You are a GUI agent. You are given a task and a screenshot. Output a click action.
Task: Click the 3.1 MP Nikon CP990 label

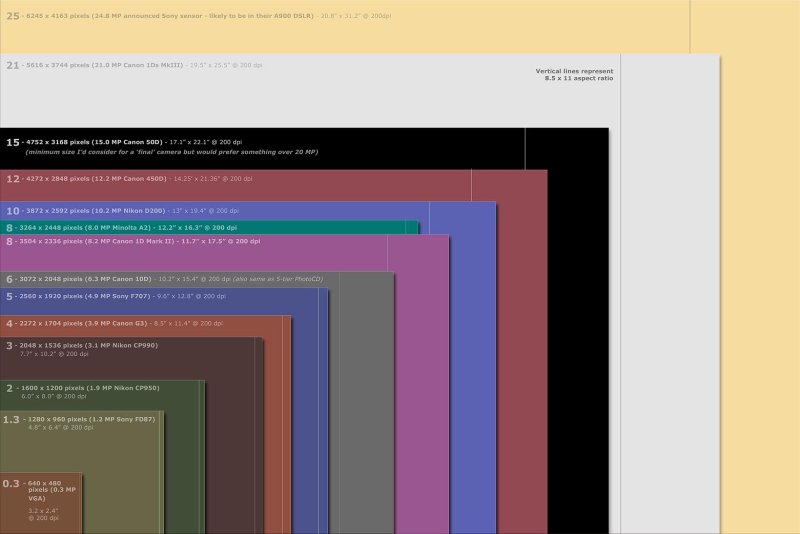click(82, 349)
